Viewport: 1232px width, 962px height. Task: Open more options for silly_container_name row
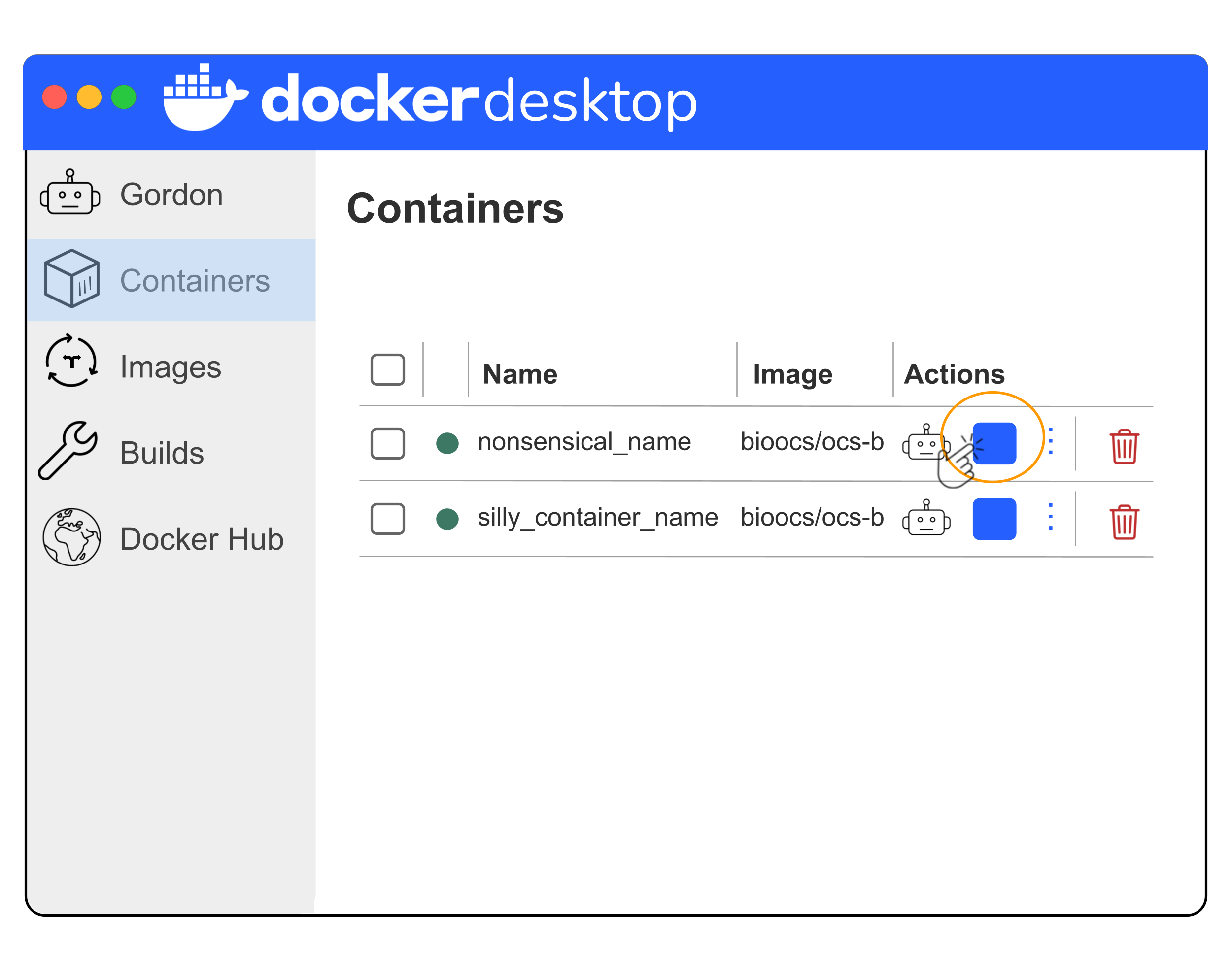[1051, 517]
